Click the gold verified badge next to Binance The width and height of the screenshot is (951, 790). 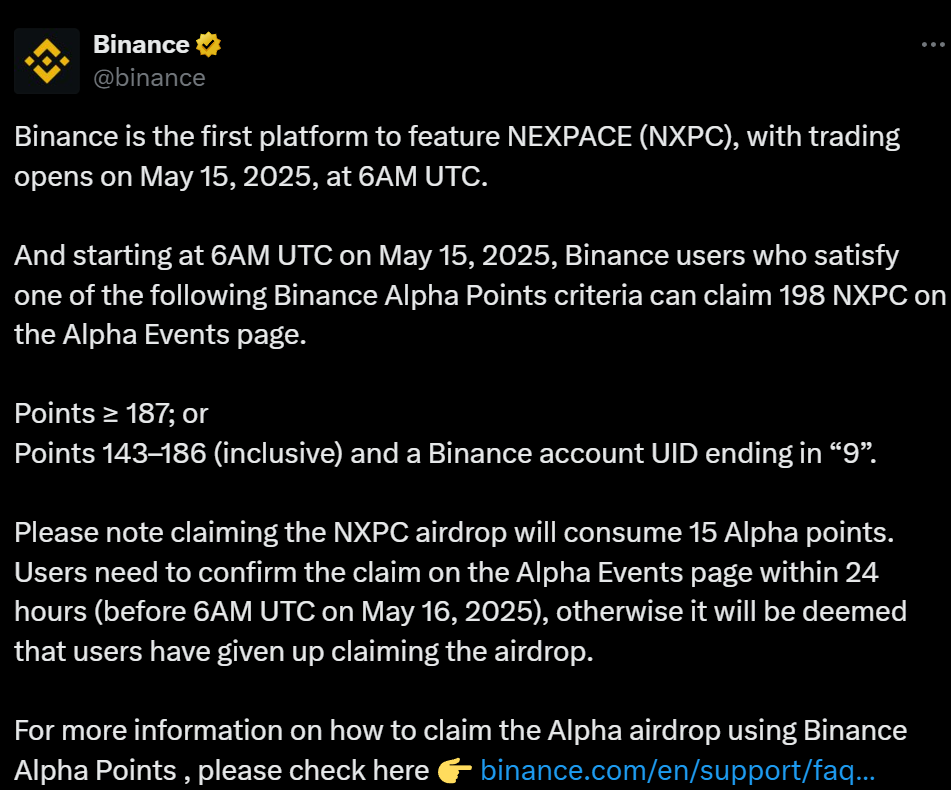(x=208, y=45)
